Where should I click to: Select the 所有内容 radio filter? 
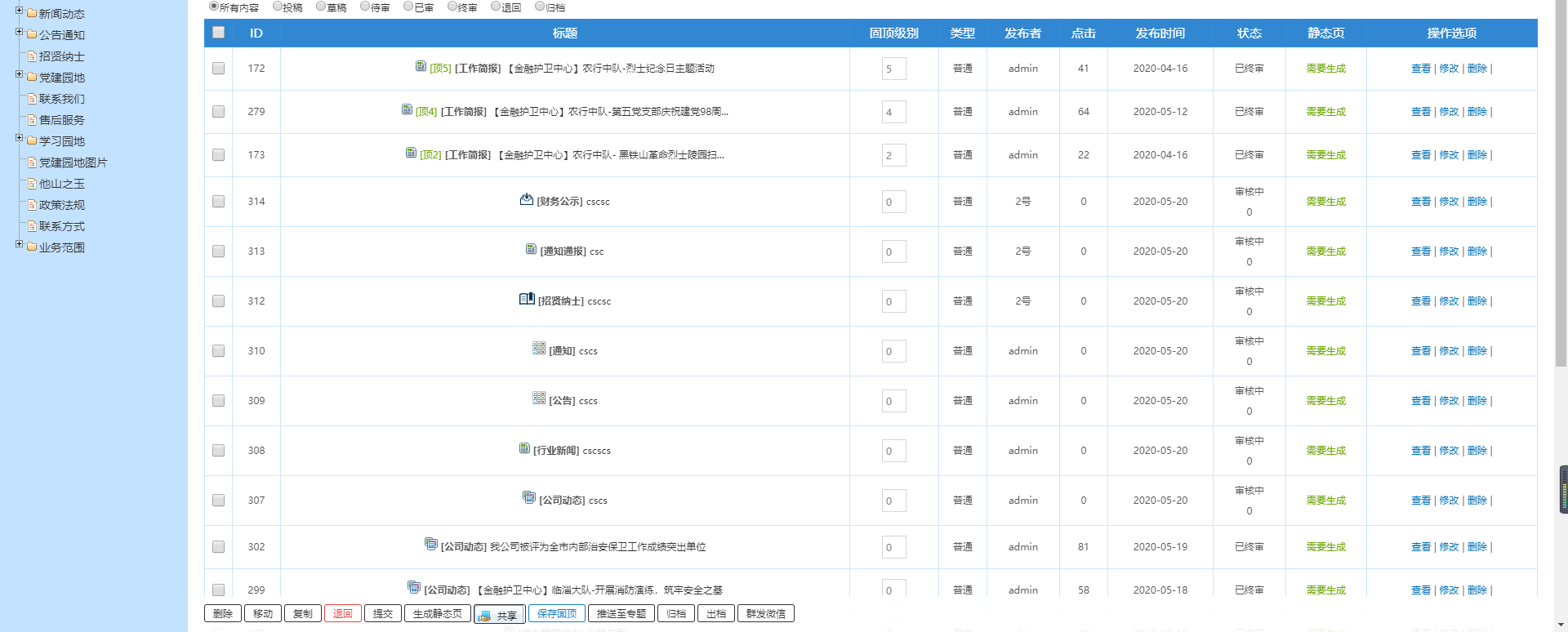pos(214,7)
